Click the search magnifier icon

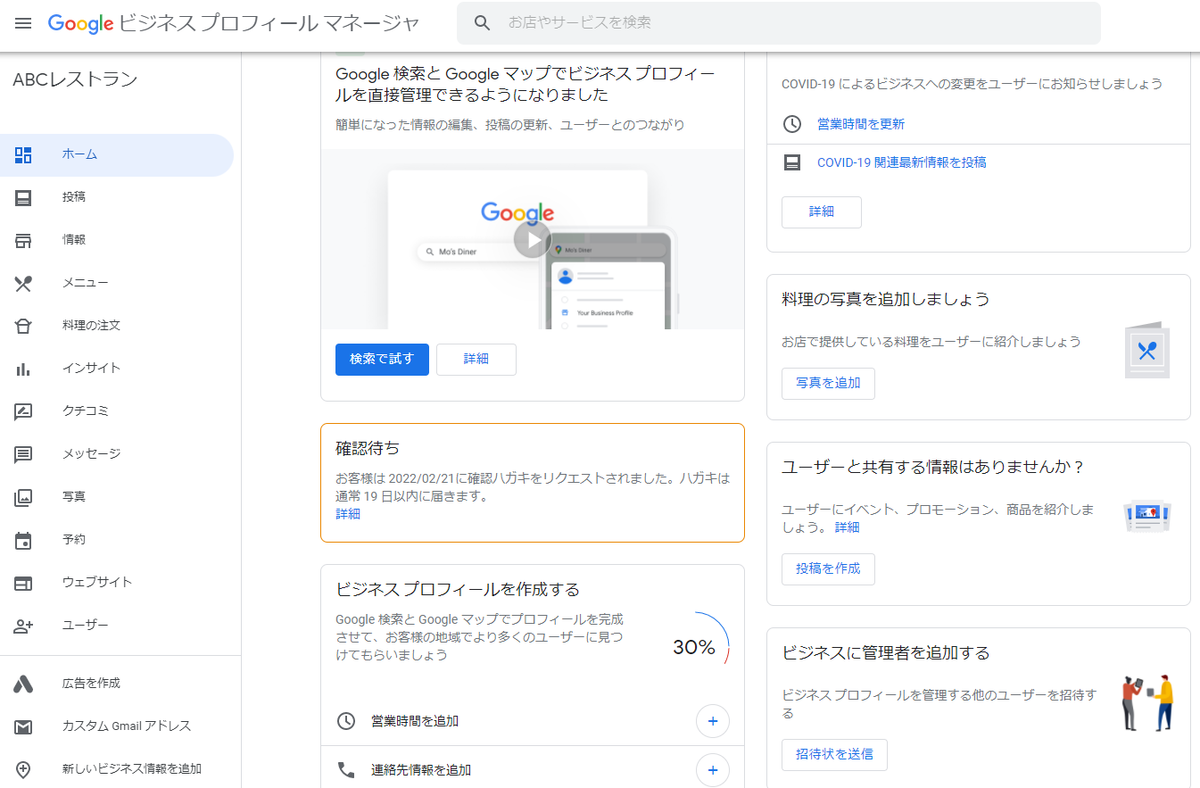[483, 22]
